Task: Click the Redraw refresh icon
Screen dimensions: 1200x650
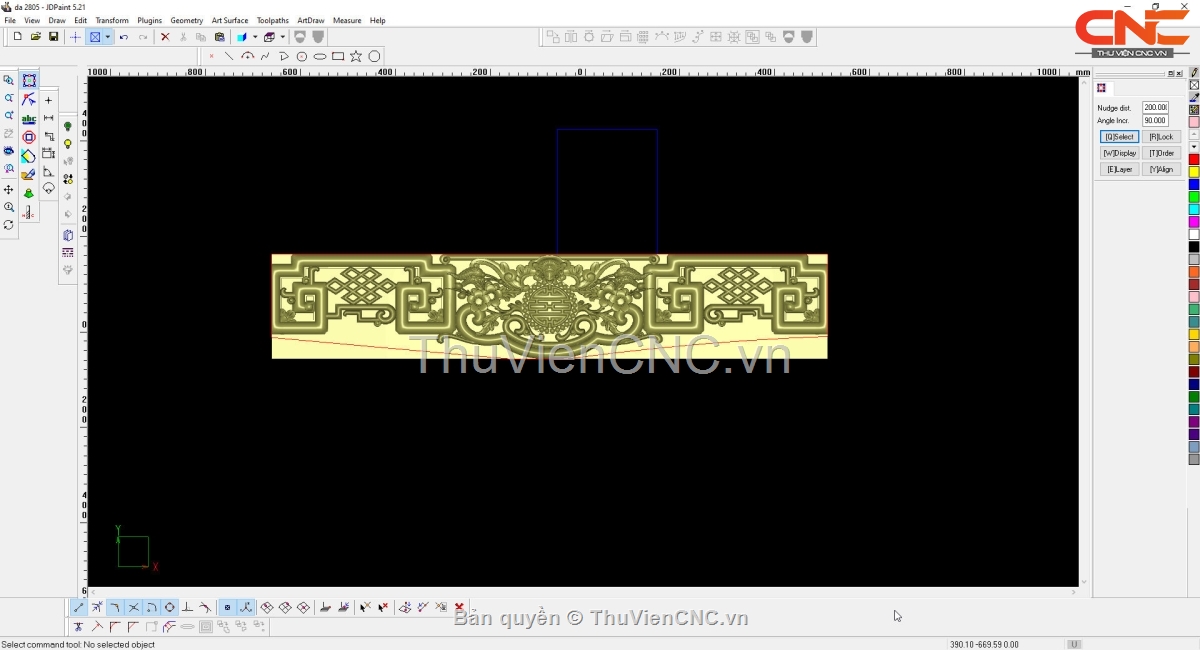Action: tap(9, 225)
